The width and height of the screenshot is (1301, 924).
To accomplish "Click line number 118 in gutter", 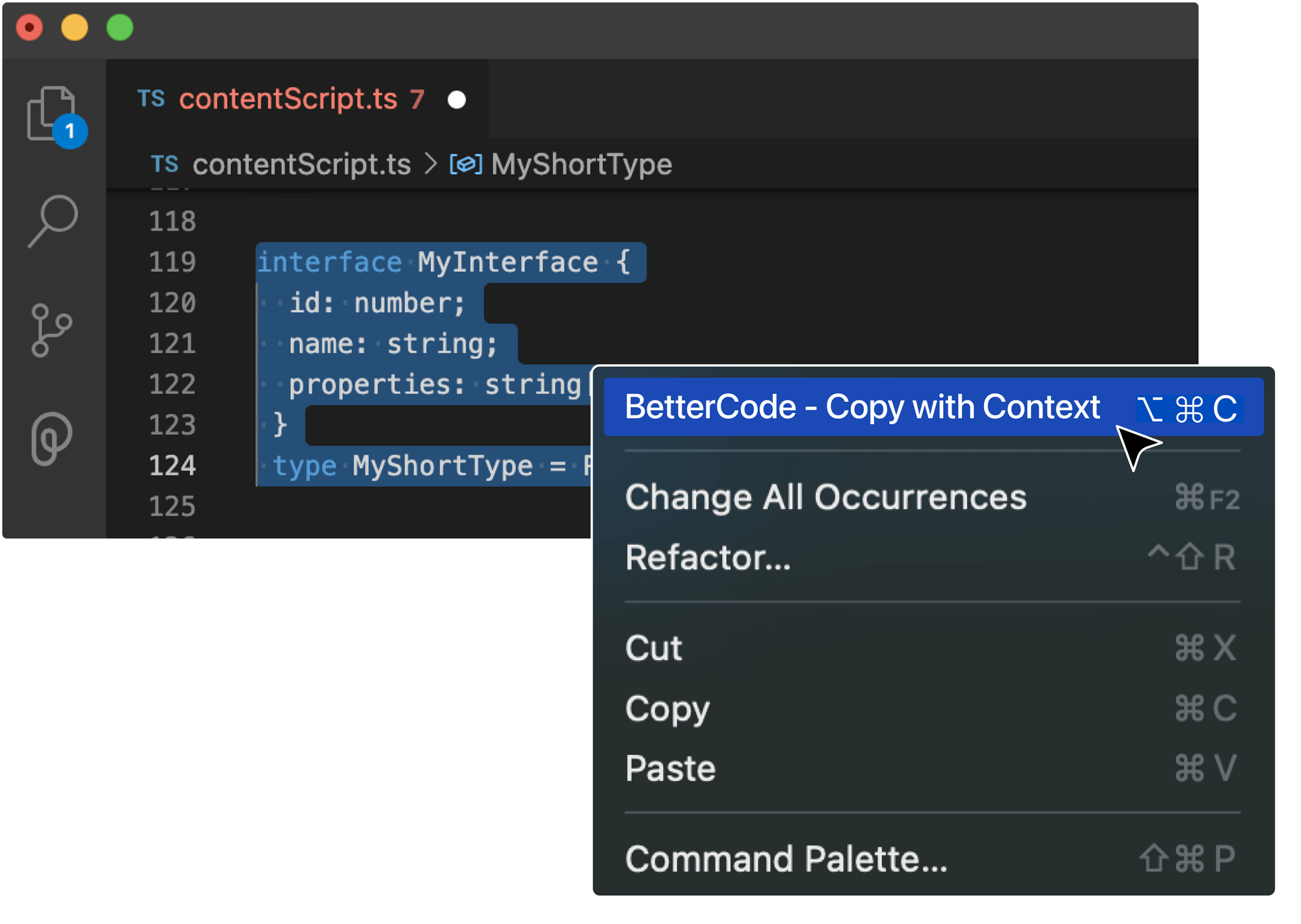I will (172, 221).
